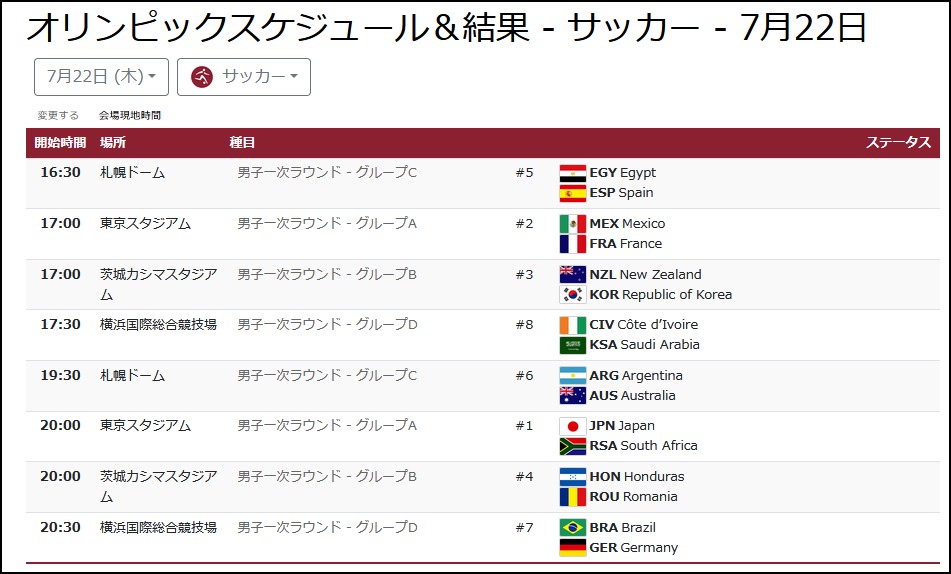Click the soccer pictogram icon
Image resolution: width=951 pixels, height=574 pixels.
tap(202, 77)
